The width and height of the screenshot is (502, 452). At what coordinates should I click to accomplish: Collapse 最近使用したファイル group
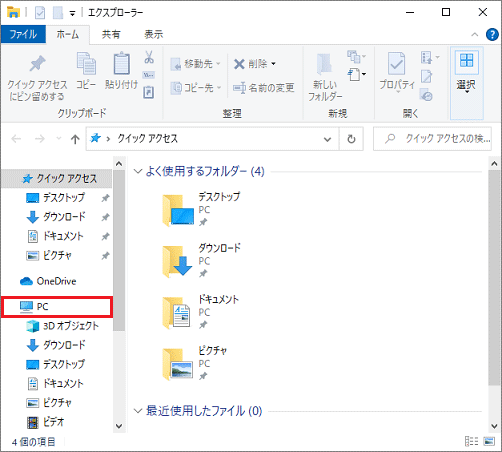(138, 411)
